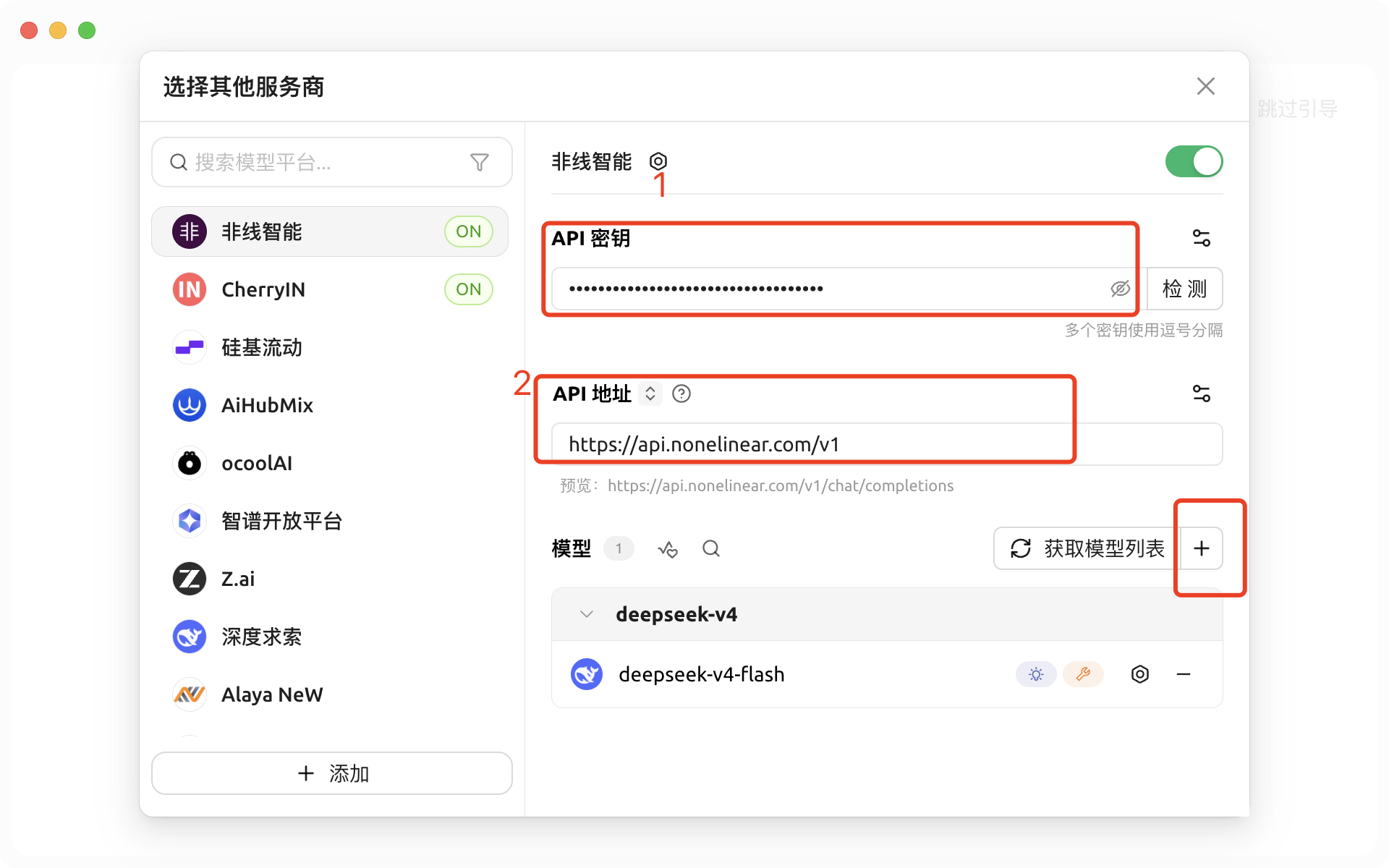Click the deepseek-v4-flash model name
This screenshot has width=1389, height=868.
[x=702, y=674]
